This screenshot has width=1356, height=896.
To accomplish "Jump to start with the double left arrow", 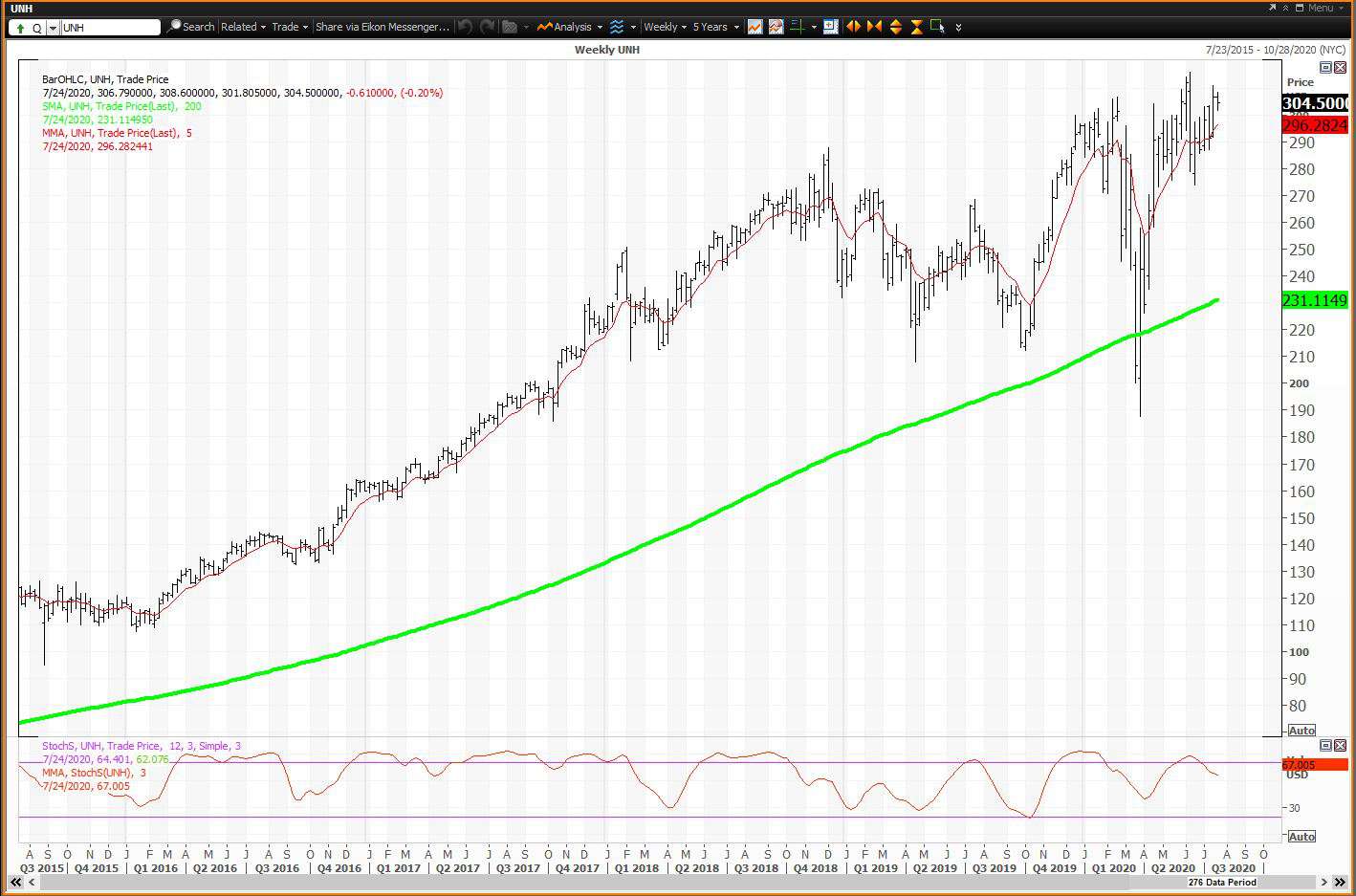I will coord(15,882).
